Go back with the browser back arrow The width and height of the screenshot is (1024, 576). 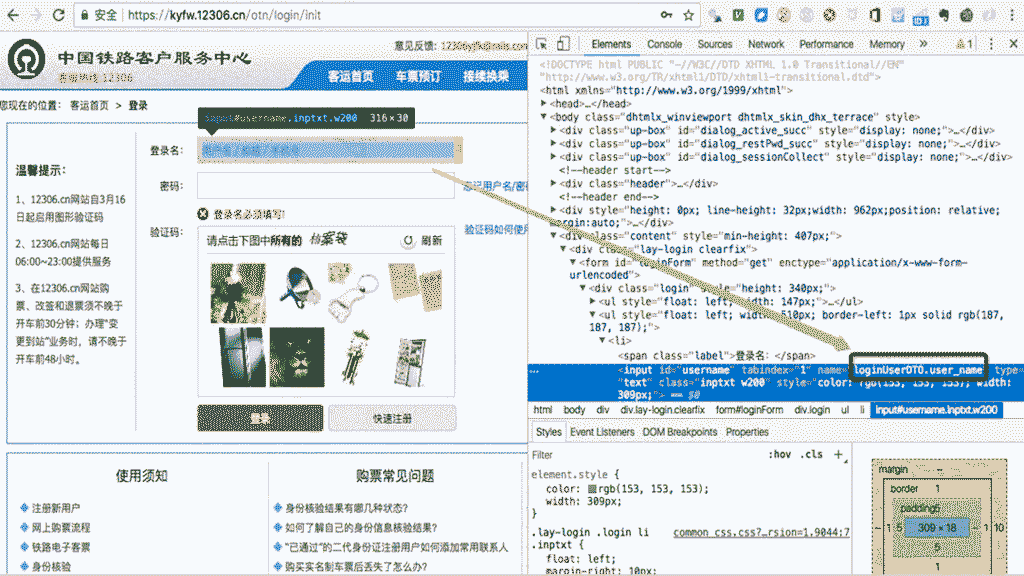13,15
